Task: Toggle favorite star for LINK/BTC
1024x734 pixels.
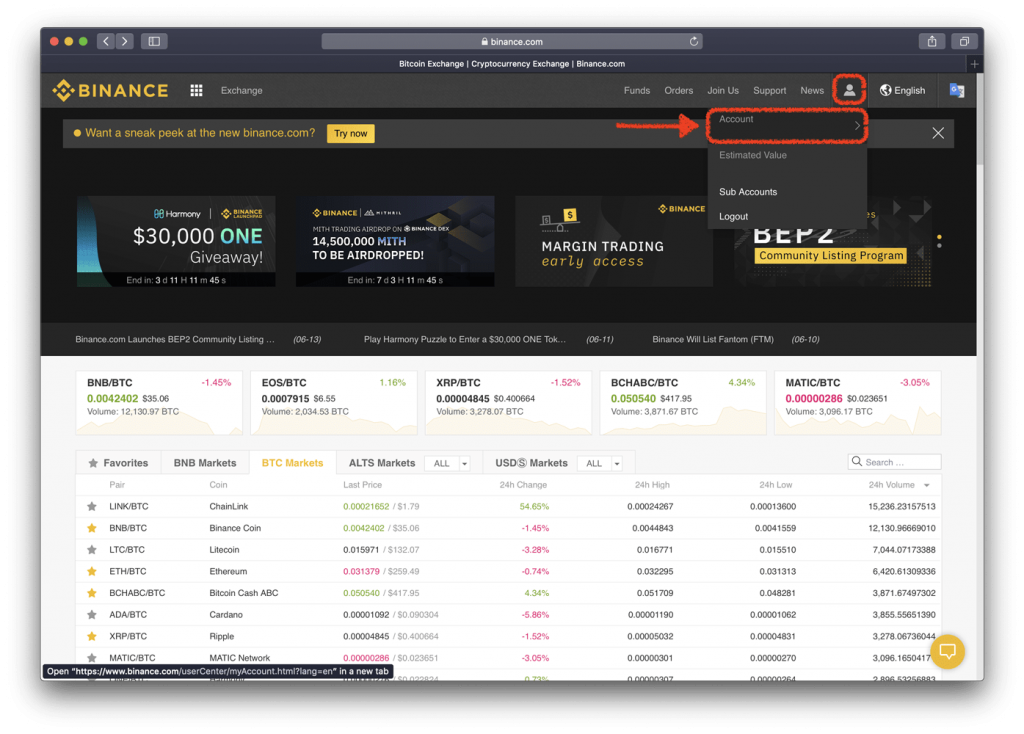Action: tap(92, 506)
